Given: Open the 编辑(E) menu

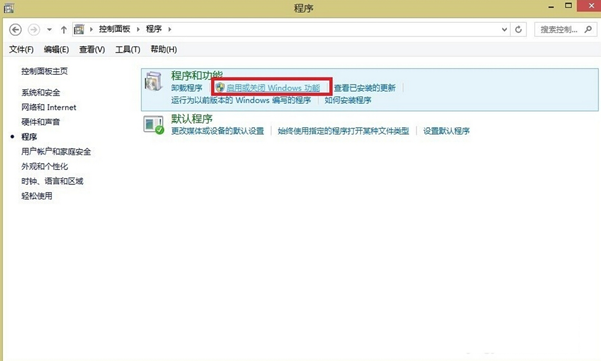Looking at the screenshot, I should (56, 49).
